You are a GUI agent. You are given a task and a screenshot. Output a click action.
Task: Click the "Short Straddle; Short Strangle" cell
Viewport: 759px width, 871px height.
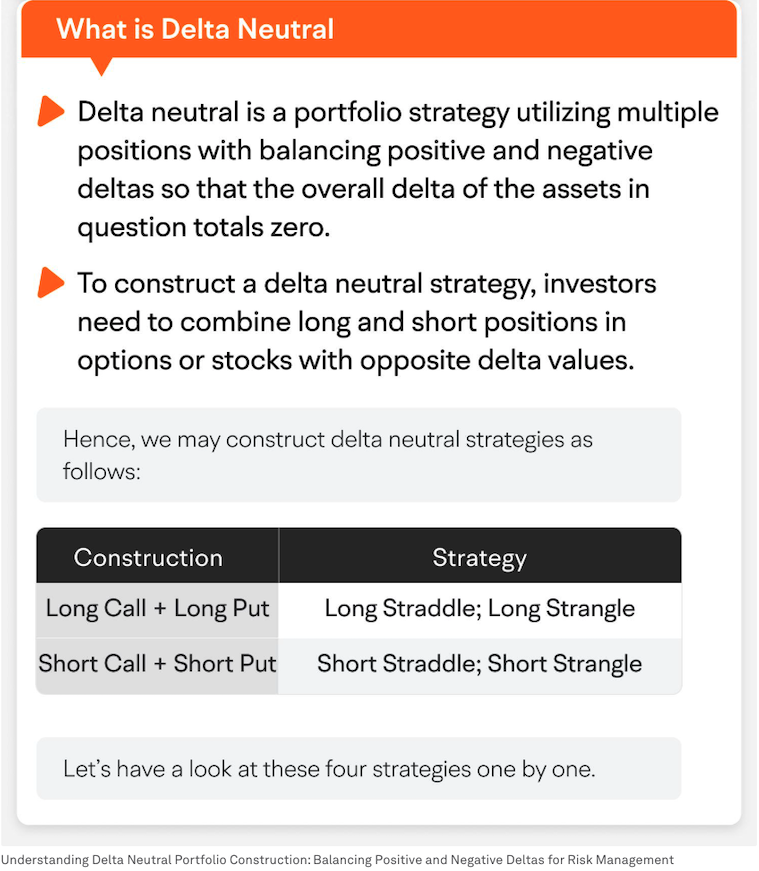pos(479,665)
